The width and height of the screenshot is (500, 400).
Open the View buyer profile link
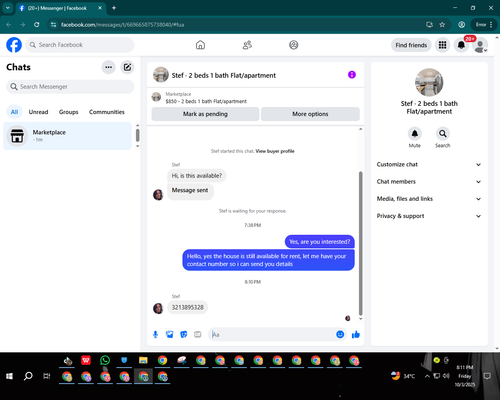[275, 151]
